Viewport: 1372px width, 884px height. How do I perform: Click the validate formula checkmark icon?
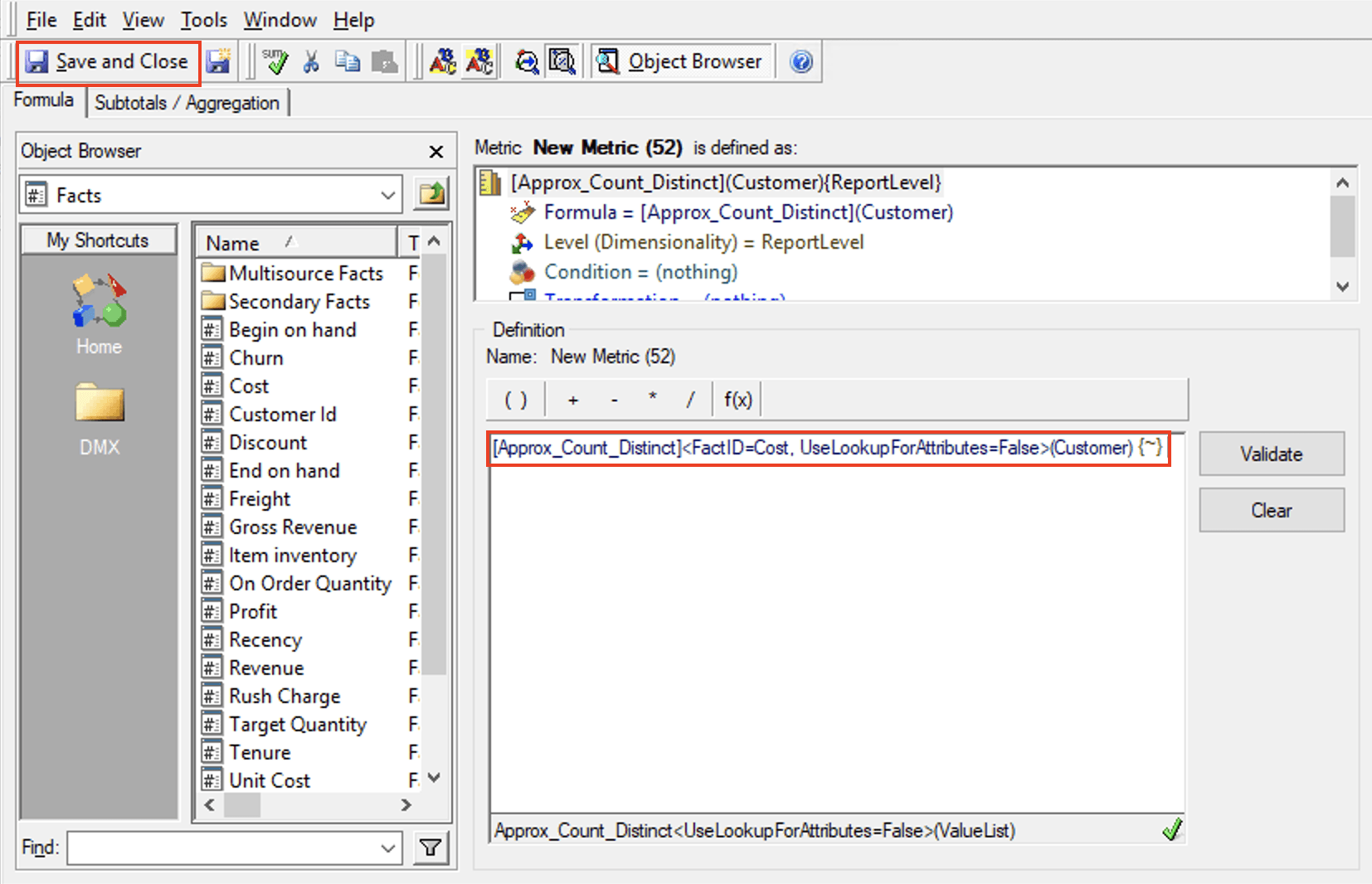point(275,62)
